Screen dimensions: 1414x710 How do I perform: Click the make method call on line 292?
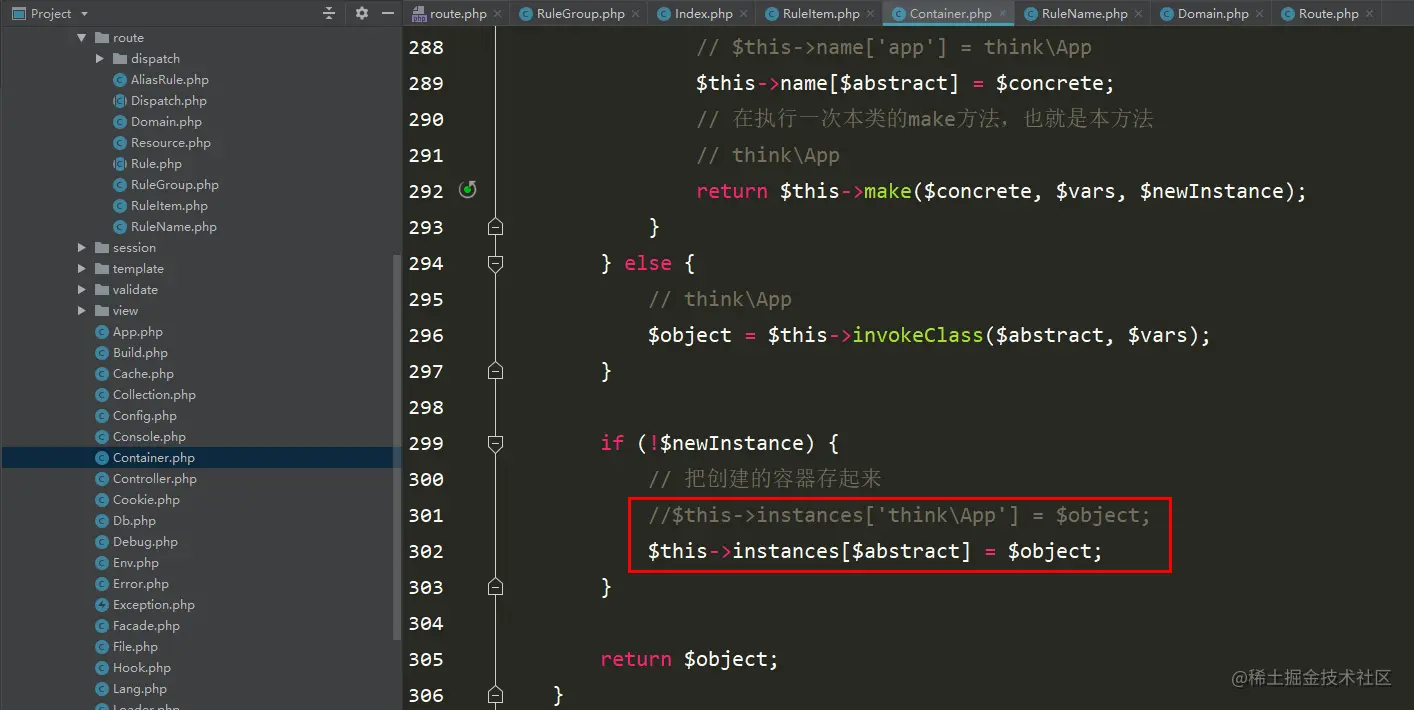click(x=887, y=191)
